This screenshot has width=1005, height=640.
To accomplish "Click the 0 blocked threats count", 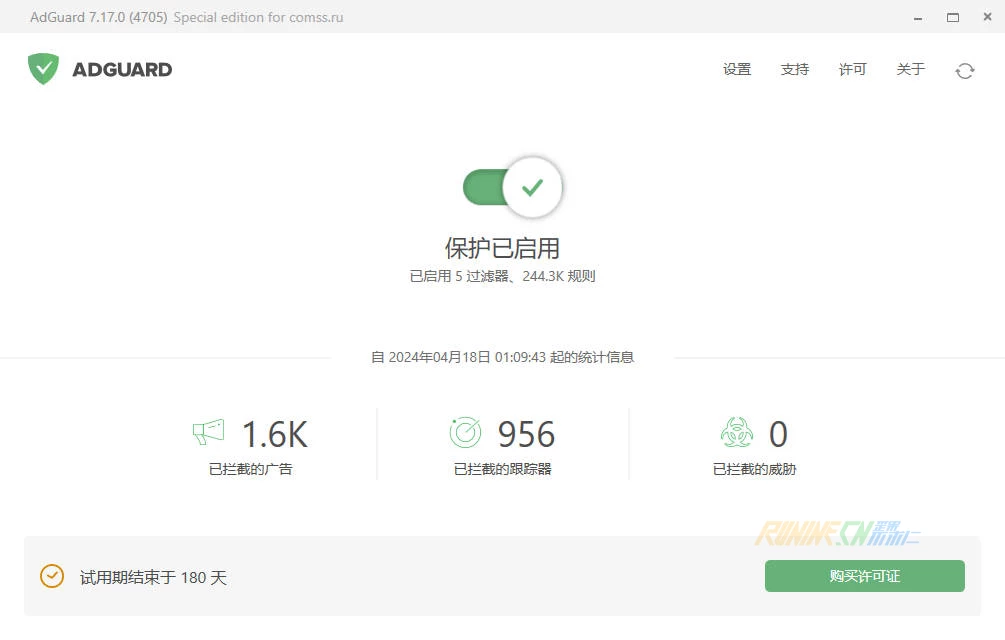I will (x=778, y=434).
